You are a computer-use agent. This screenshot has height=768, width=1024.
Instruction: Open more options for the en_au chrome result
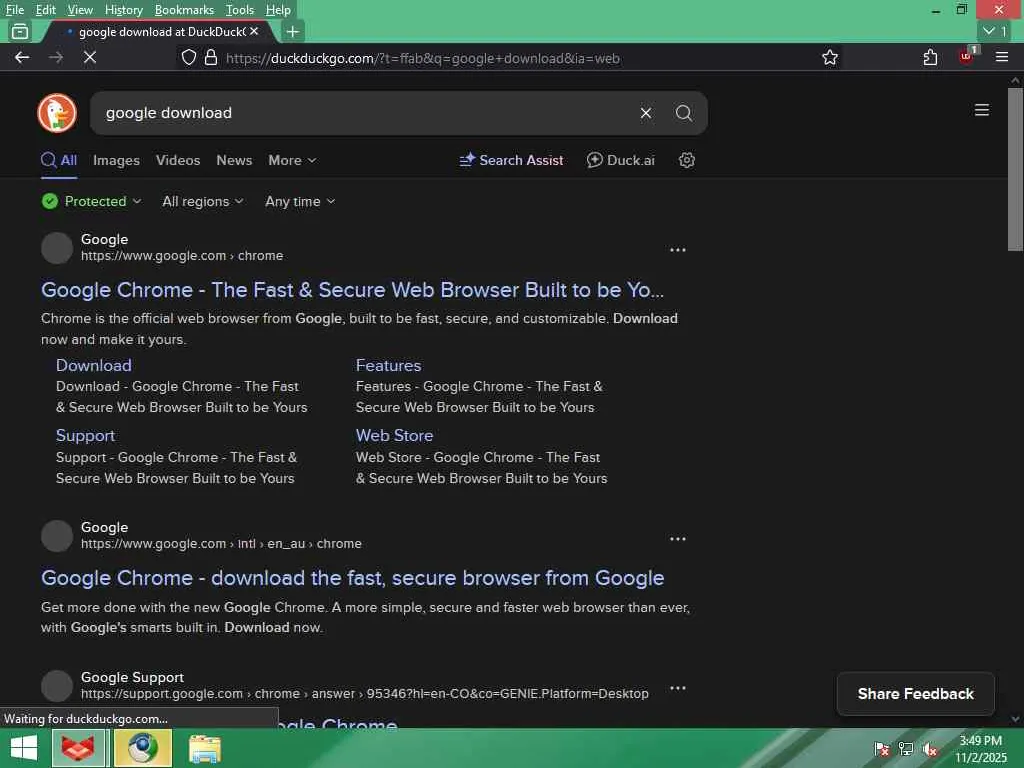click(x=677, y=539)
